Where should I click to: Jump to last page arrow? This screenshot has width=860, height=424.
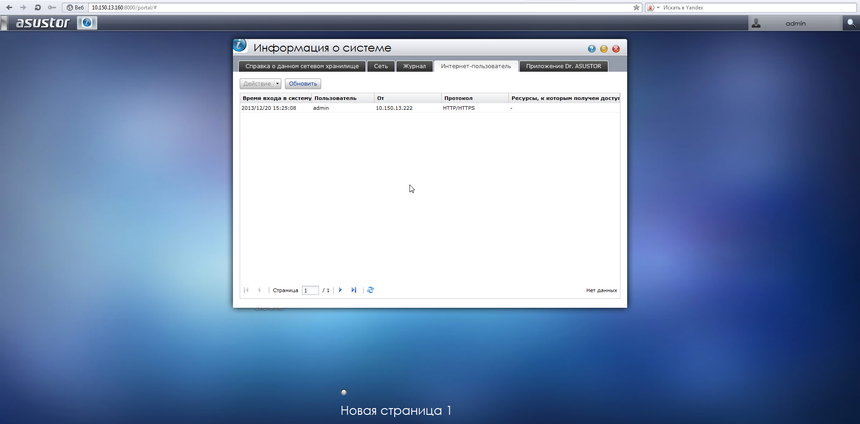coord(354,290)
